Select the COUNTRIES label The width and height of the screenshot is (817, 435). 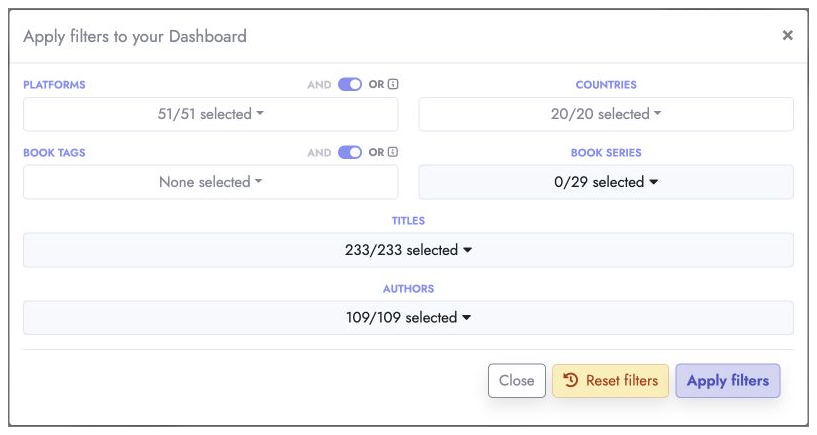[x=606, y=85]
